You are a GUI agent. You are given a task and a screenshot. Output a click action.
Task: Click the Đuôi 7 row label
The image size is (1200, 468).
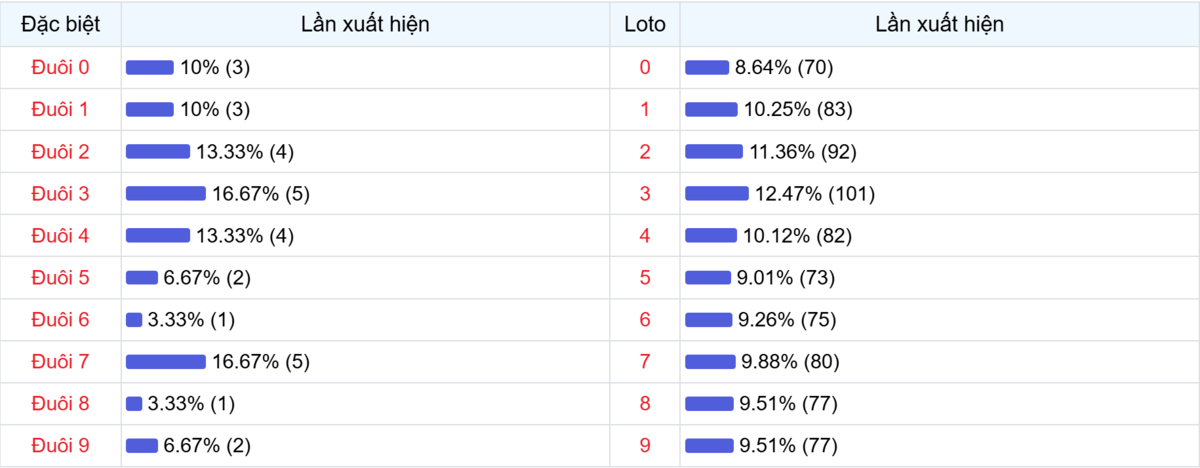tap(60, 362)
